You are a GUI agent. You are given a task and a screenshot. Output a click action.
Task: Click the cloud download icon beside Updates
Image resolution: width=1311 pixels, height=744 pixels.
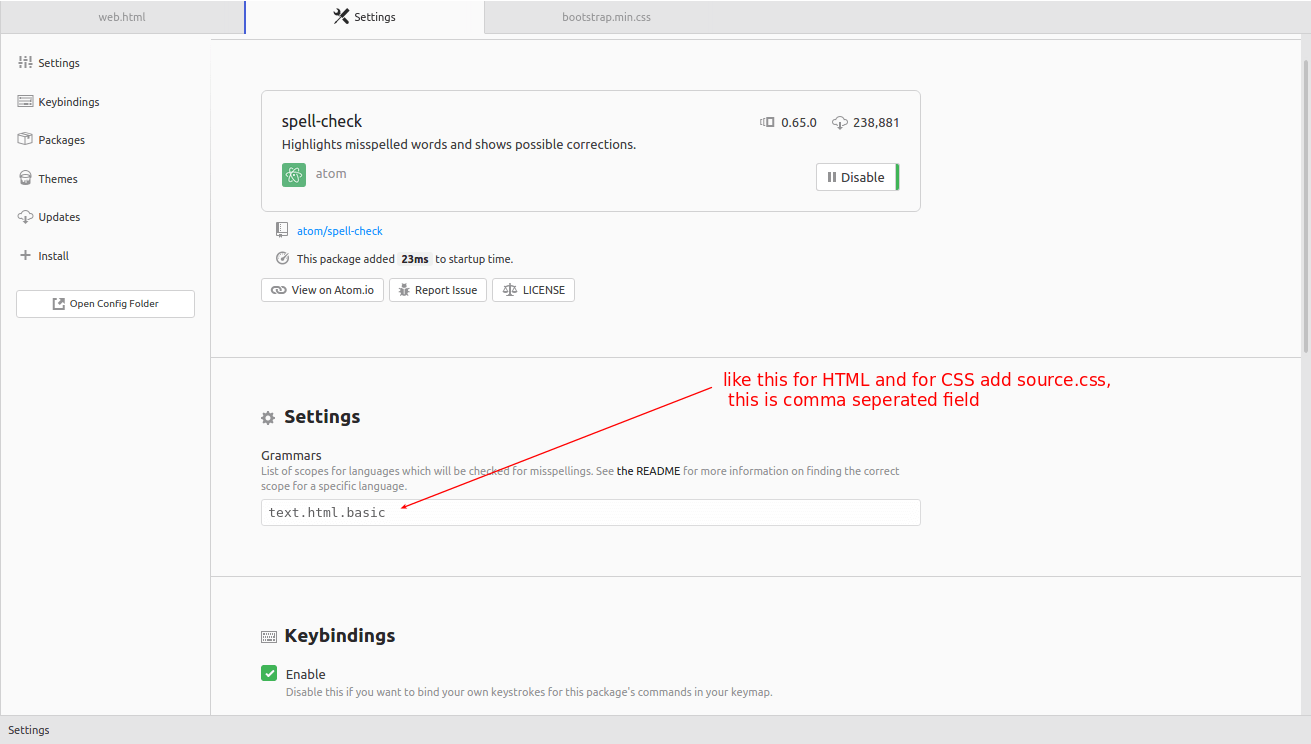(x=26, y=217)
